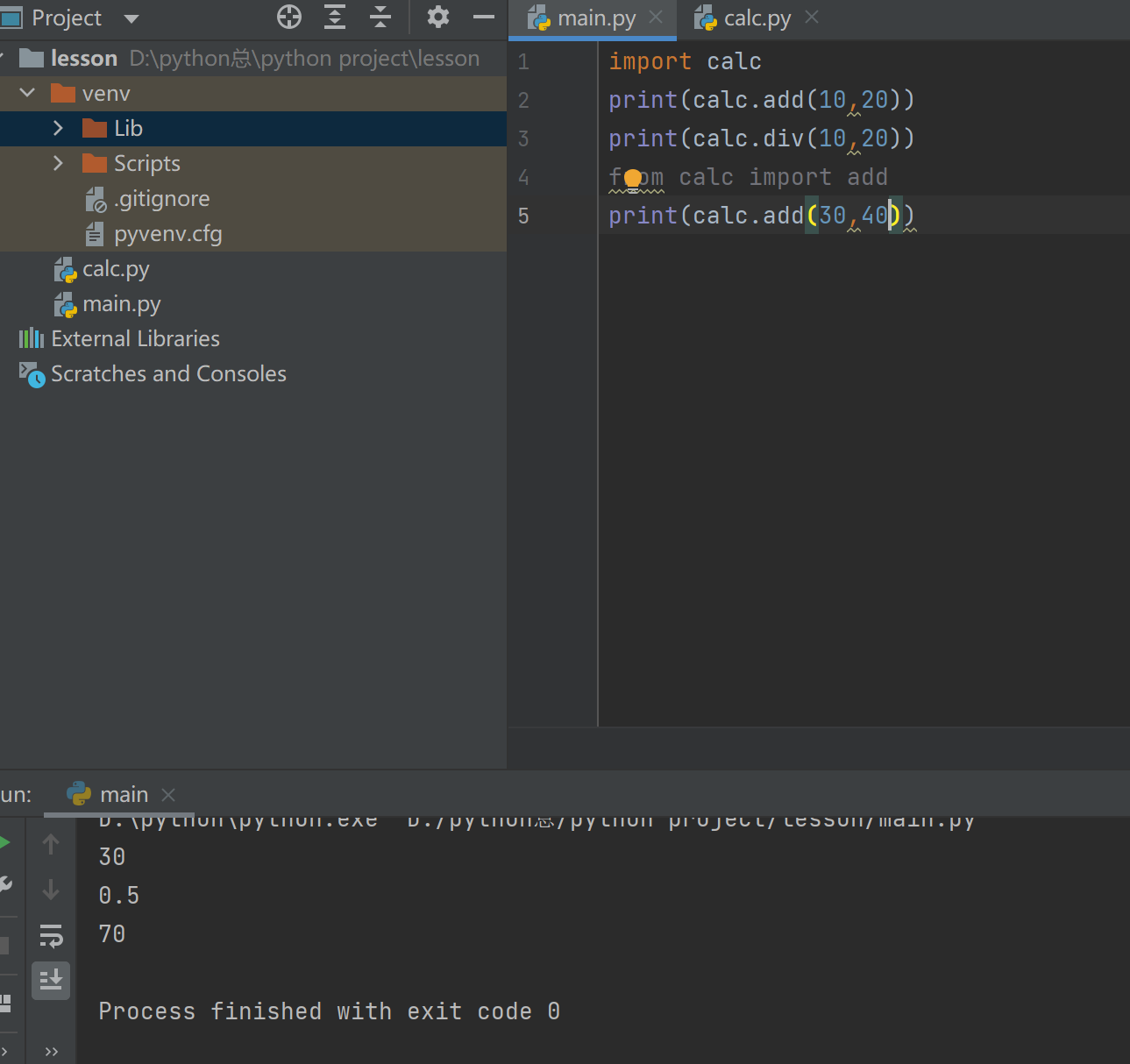Click line number 4 in gutter
The width and height of the screenshot is (1130, 1064).
click(x=523, y=177)
